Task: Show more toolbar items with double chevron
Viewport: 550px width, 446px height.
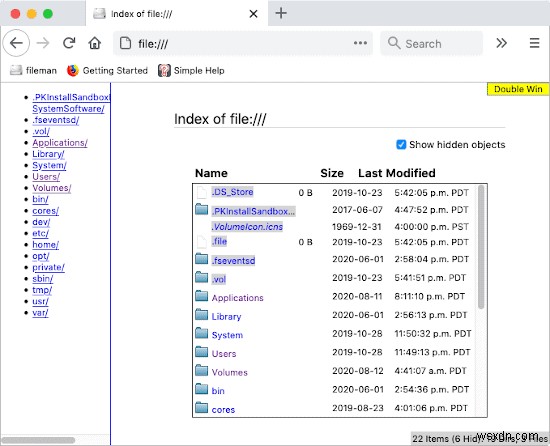Action: tap(502, 43)
